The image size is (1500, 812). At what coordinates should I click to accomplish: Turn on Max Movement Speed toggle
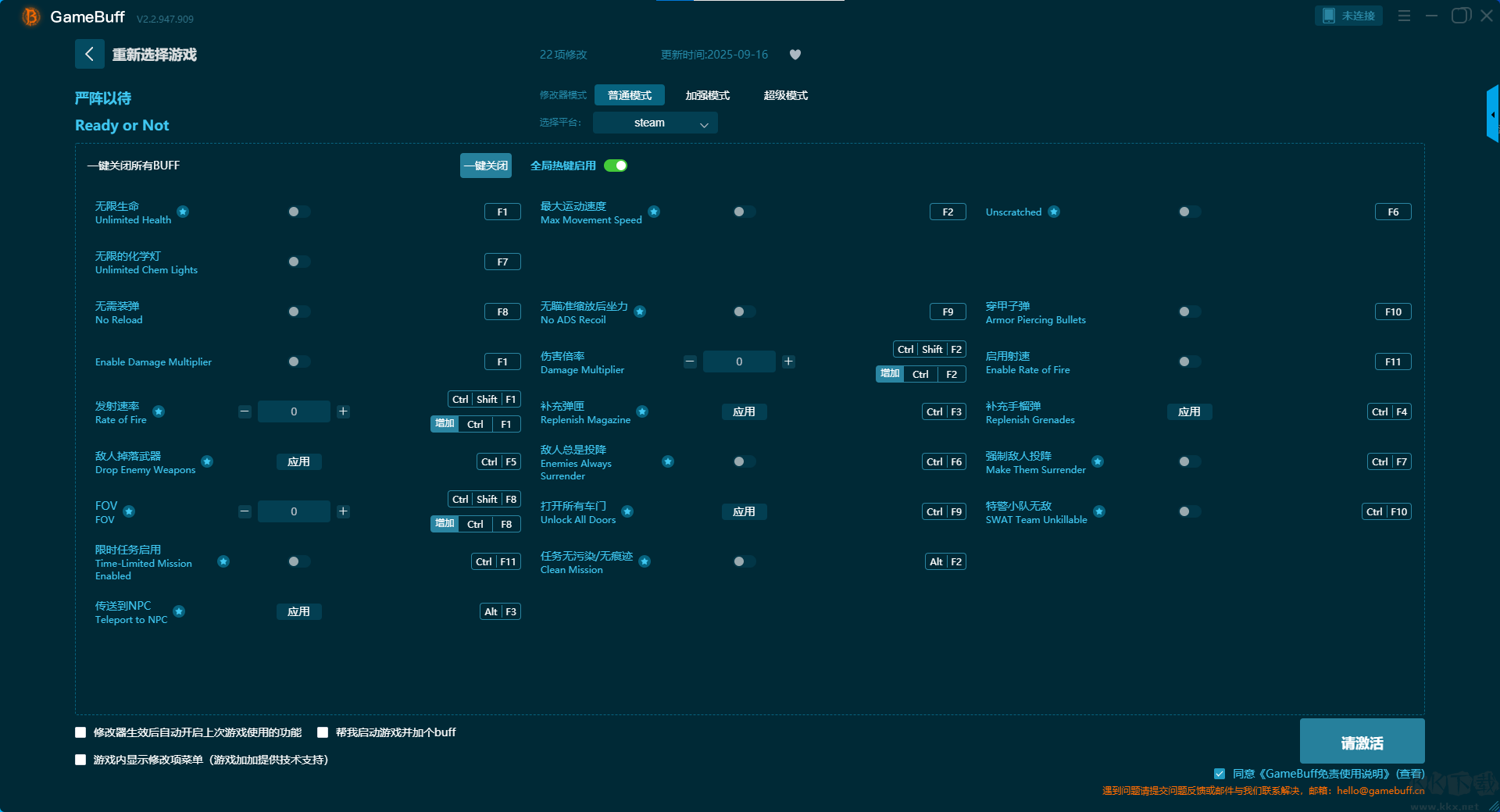[x=744, y=212]
